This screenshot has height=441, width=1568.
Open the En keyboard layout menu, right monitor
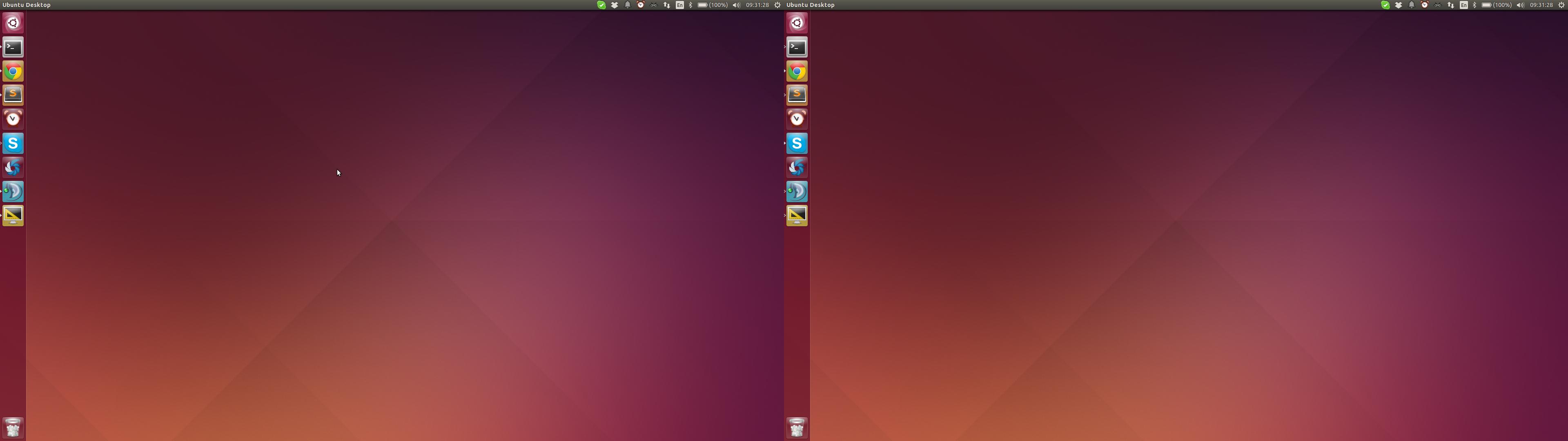1464,5
